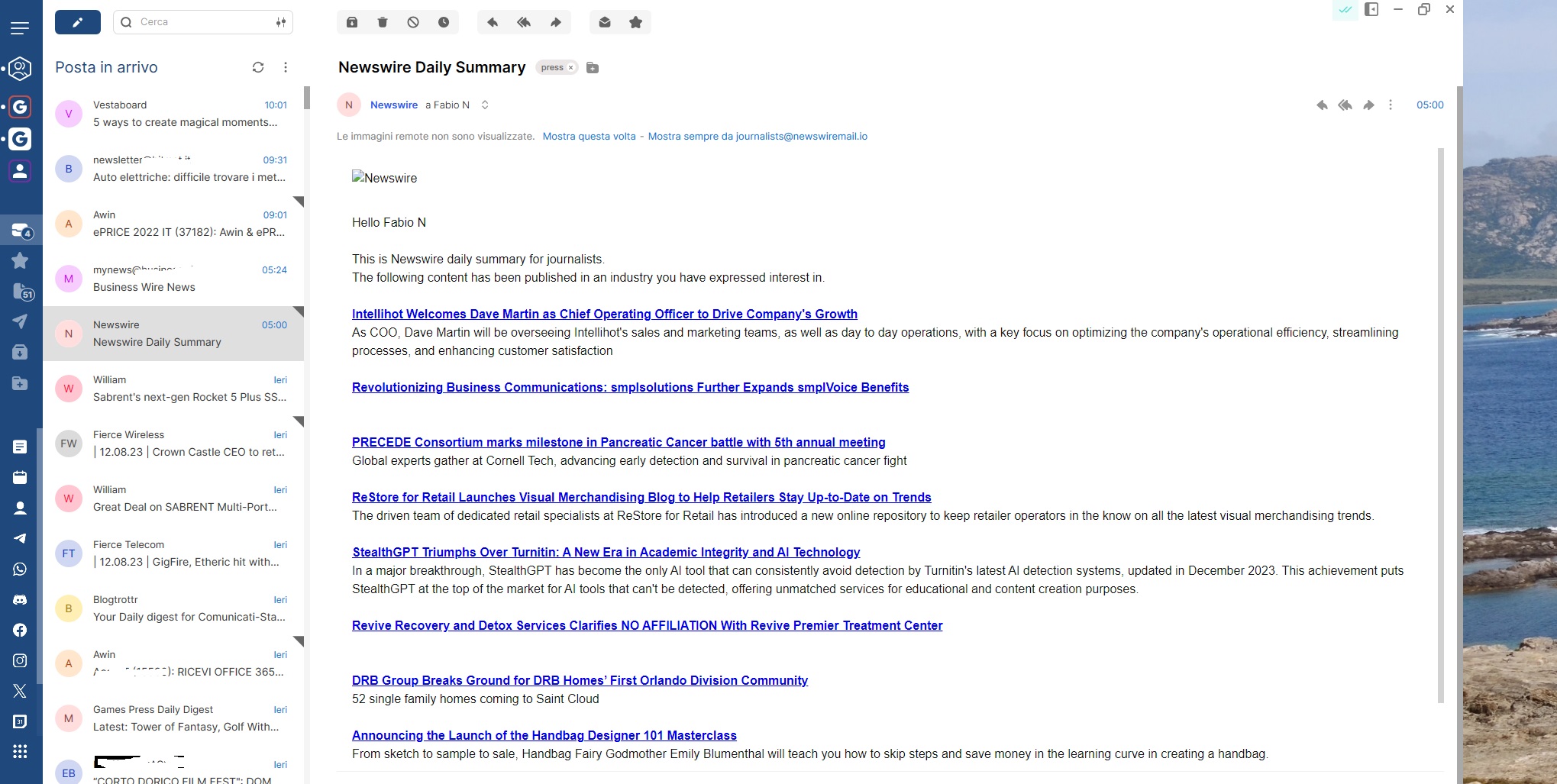The height and width of the screenshot is (784, 1557).
Task: Toggle read/unread with envelope icon
Action: coord(605,22)
